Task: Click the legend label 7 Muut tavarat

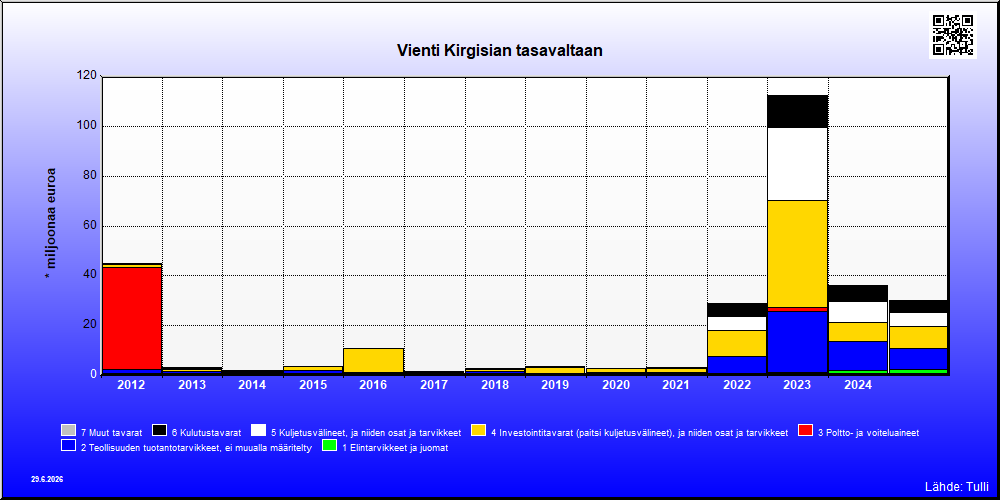Action: (x=112, y=432)
